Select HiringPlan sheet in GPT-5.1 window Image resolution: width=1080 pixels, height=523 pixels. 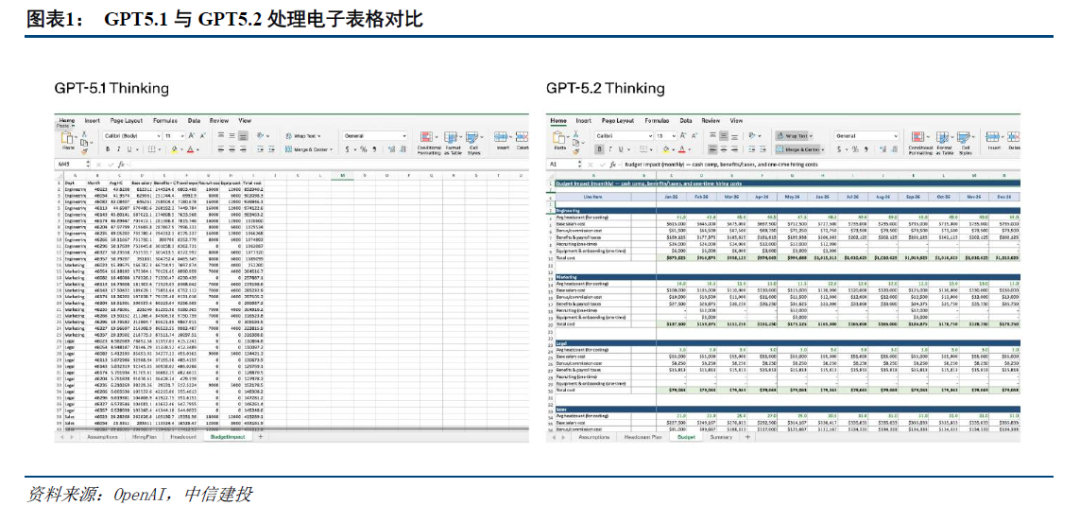(x=143, y=437)
